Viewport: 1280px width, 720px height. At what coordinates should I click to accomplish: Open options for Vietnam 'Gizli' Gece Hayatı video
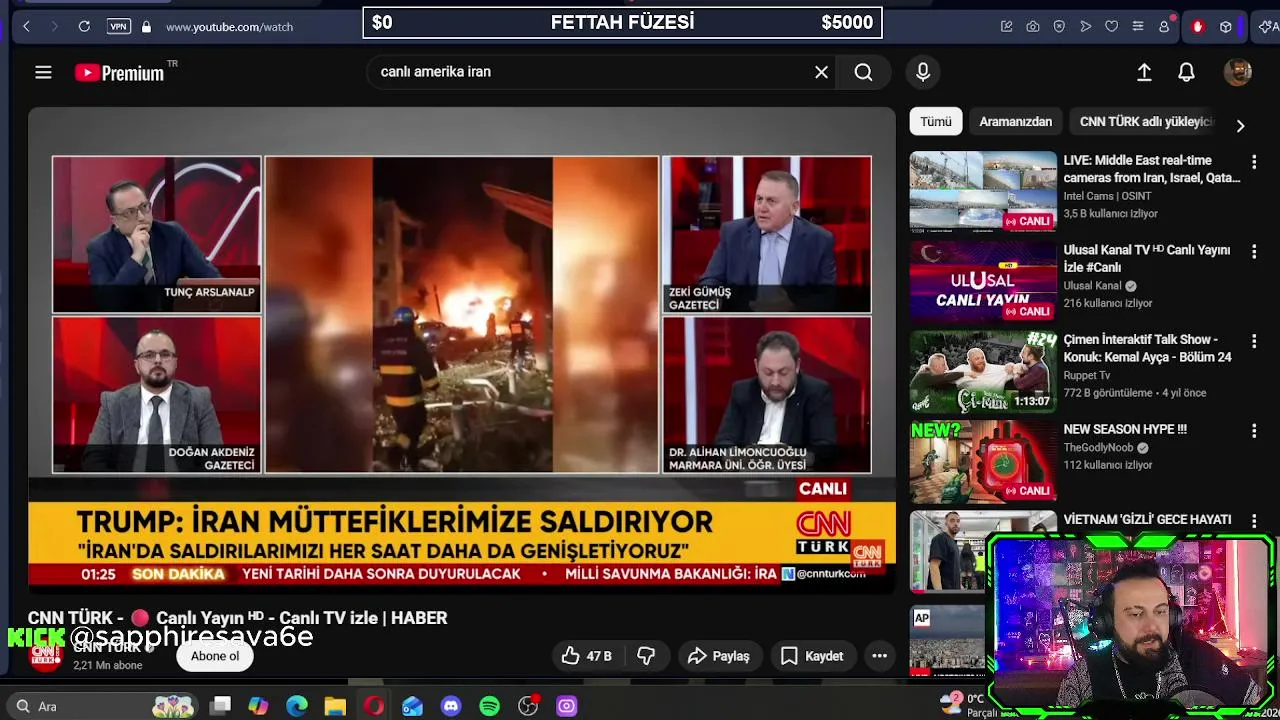point(1254,521)
